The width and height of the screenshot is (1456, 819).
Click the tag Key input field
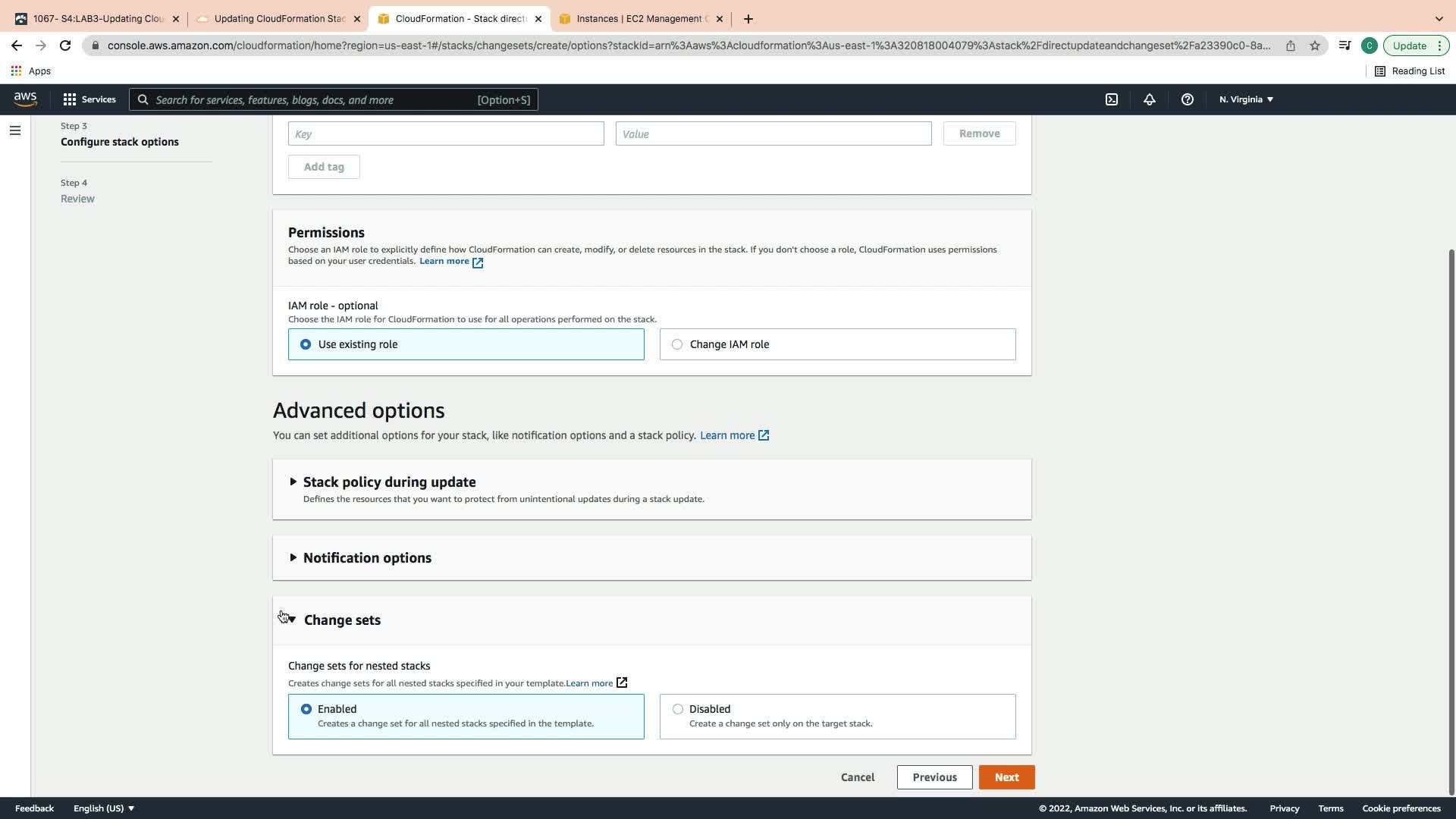pyautogui.click(x=446, y=134)
